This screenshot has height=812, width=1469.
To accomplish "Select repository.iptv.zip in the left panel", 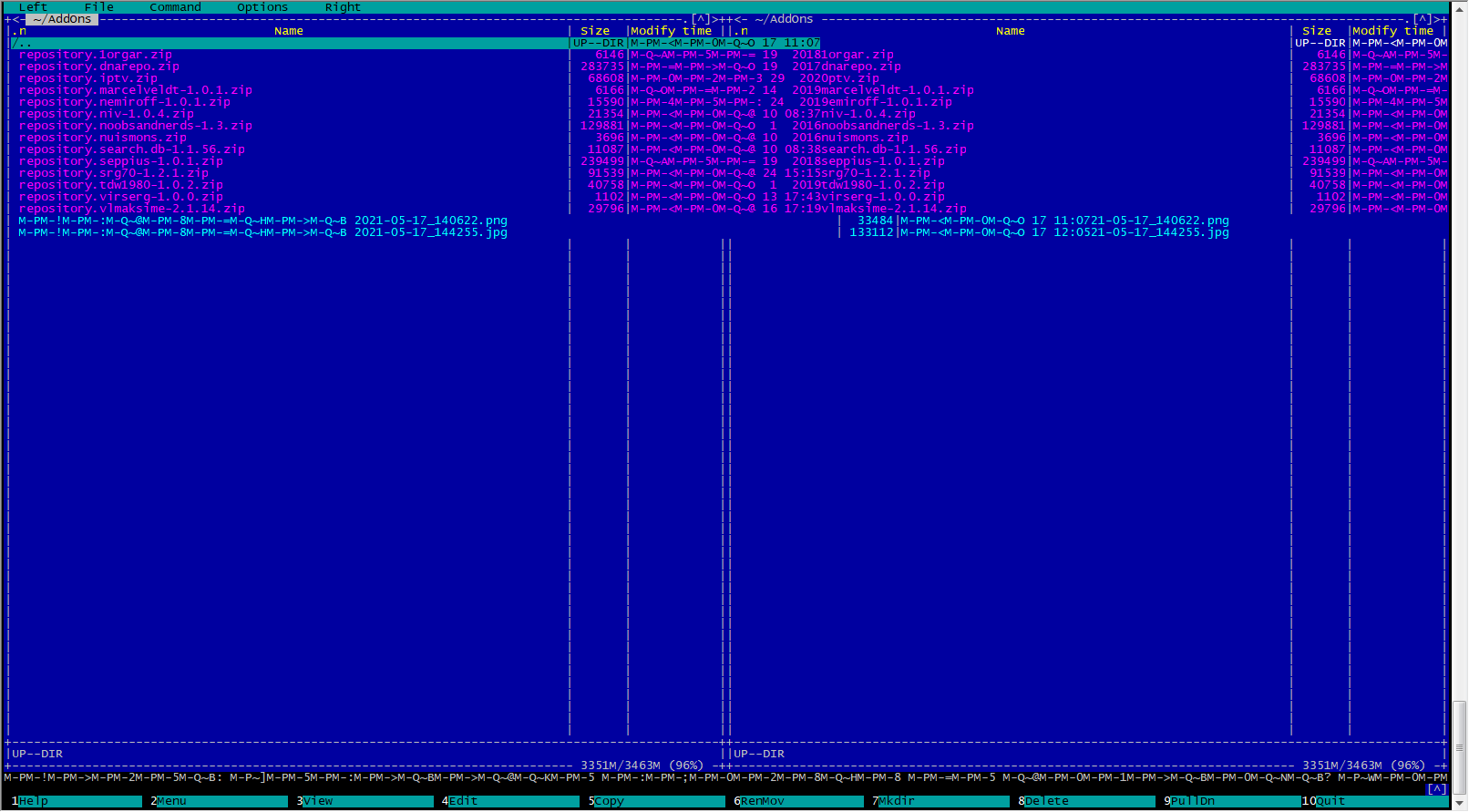I will 88,78.
